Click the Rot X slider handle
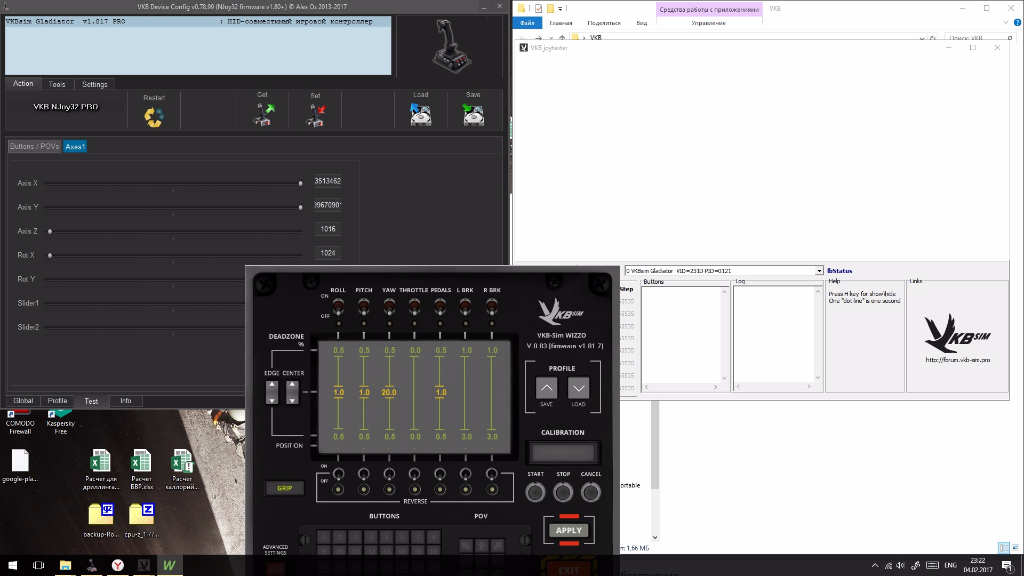Screen dimensions: 1024x576 pos(50,255)
